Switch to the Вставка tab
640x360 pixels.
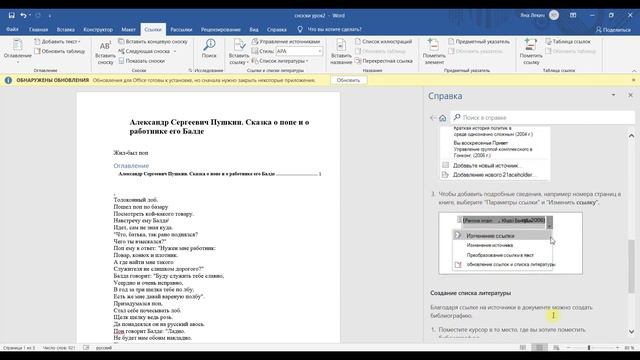coord(66,29)
